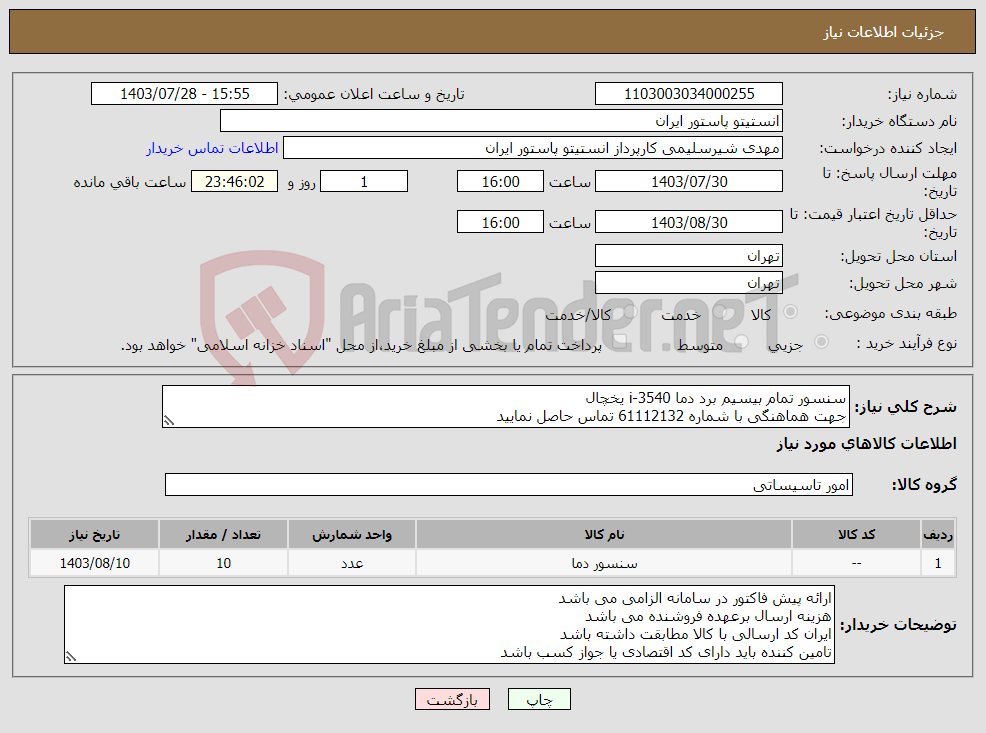Click the need number field 1103003034000255
Viewport: 986px width, 733px height.
(x=689, y=94)
